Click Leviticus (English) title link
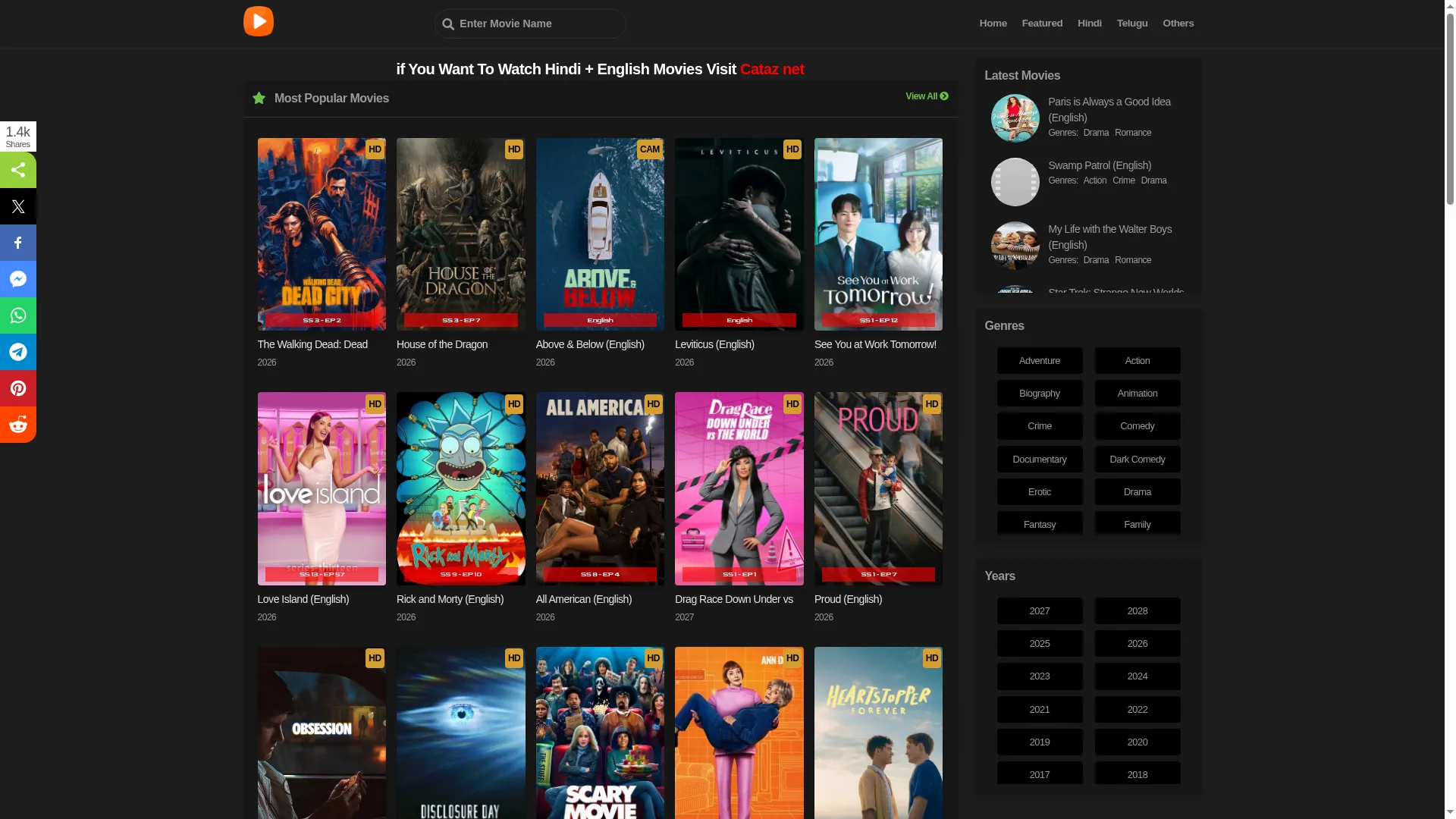 coord(714,344)
